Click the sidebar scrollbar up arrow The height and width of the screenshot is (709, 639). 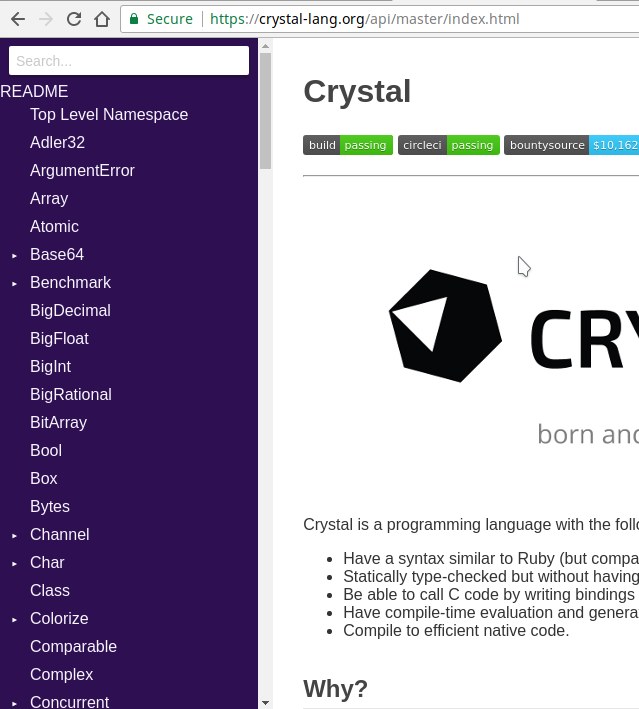coord(265,46)
